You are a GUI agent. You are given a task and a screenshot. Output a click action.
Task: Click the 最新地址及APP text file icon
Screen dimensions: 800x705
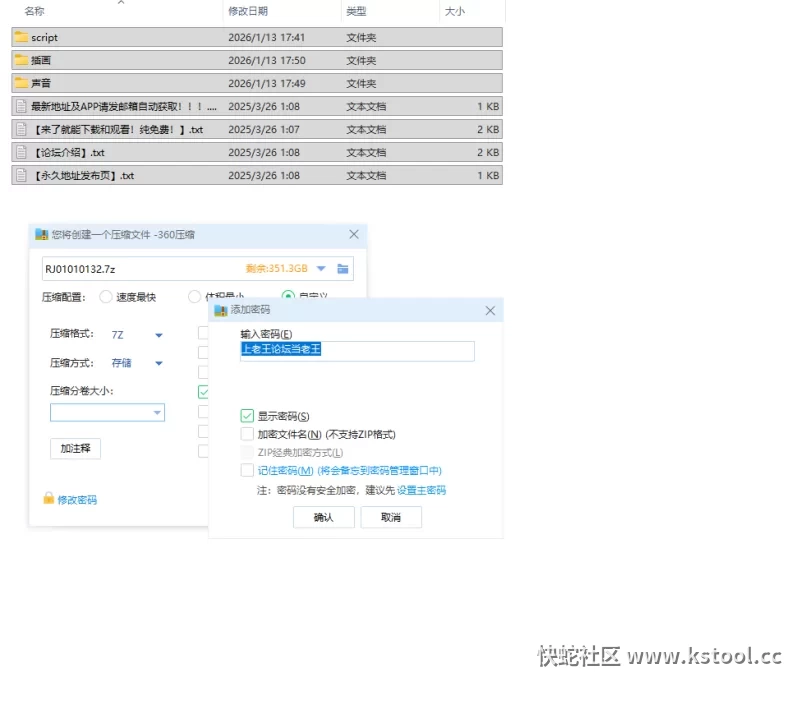tap(21, 106)
